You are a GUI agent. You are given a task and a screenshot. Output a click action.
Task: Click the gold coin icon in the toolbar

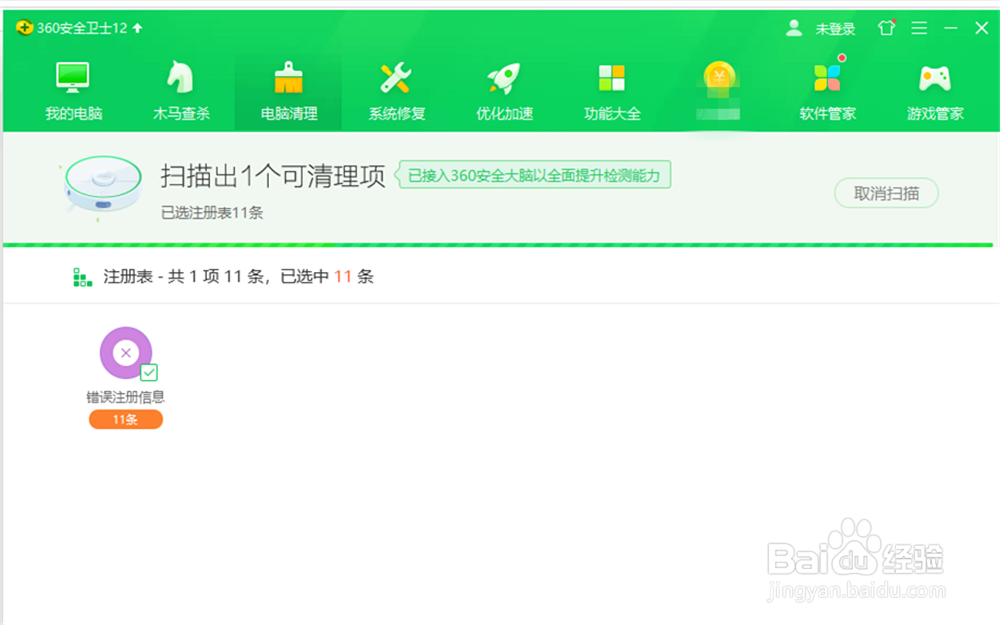[x=719, y=77]
